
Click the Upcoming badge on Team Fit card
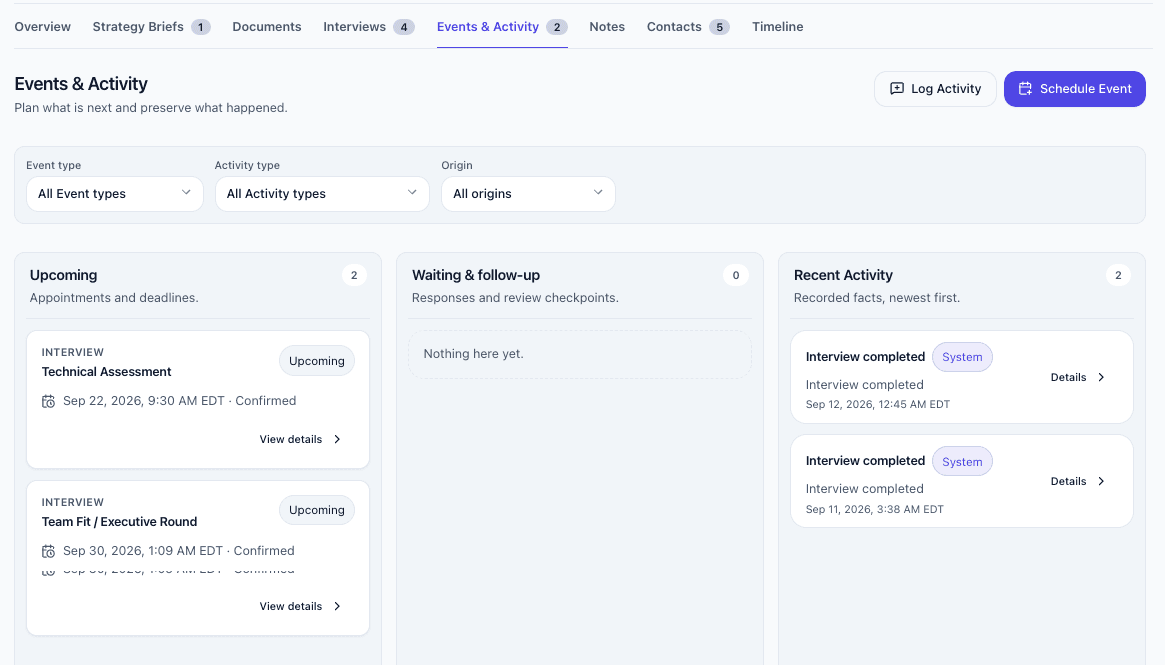tap(317, 510)
